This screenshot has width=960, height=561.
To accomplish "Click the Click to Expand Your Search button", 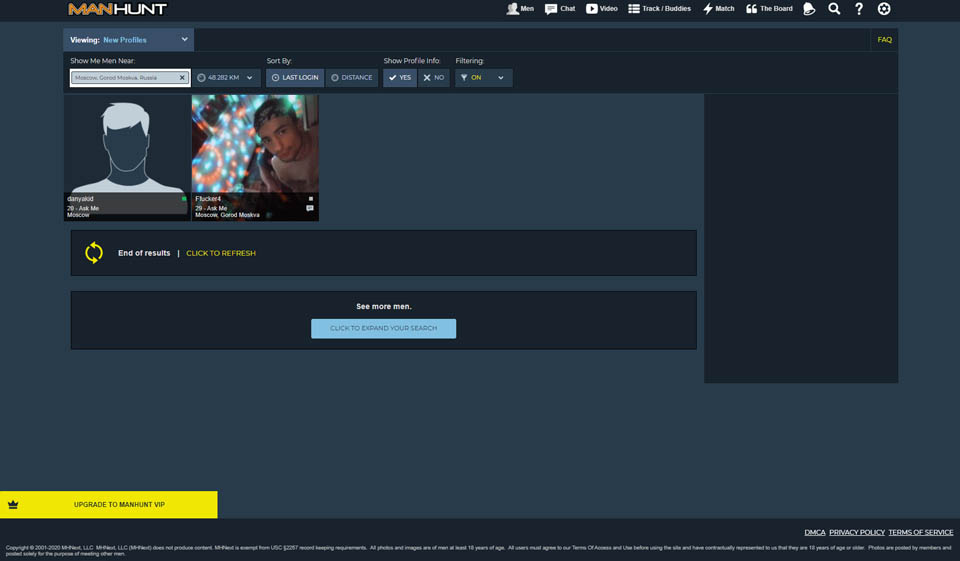I will point(383,328).
